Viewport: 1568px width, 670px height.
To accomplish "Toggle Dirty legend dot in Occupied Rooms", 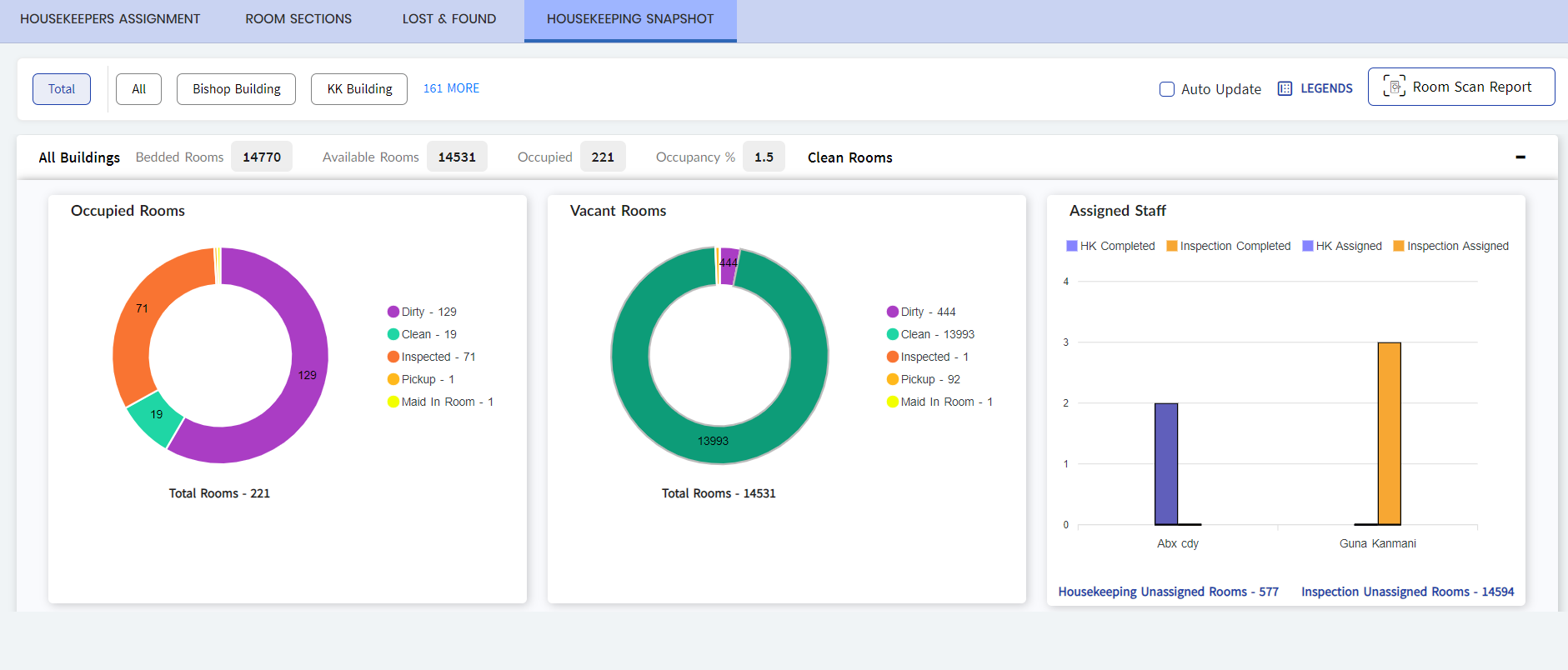I will point(393,312).
